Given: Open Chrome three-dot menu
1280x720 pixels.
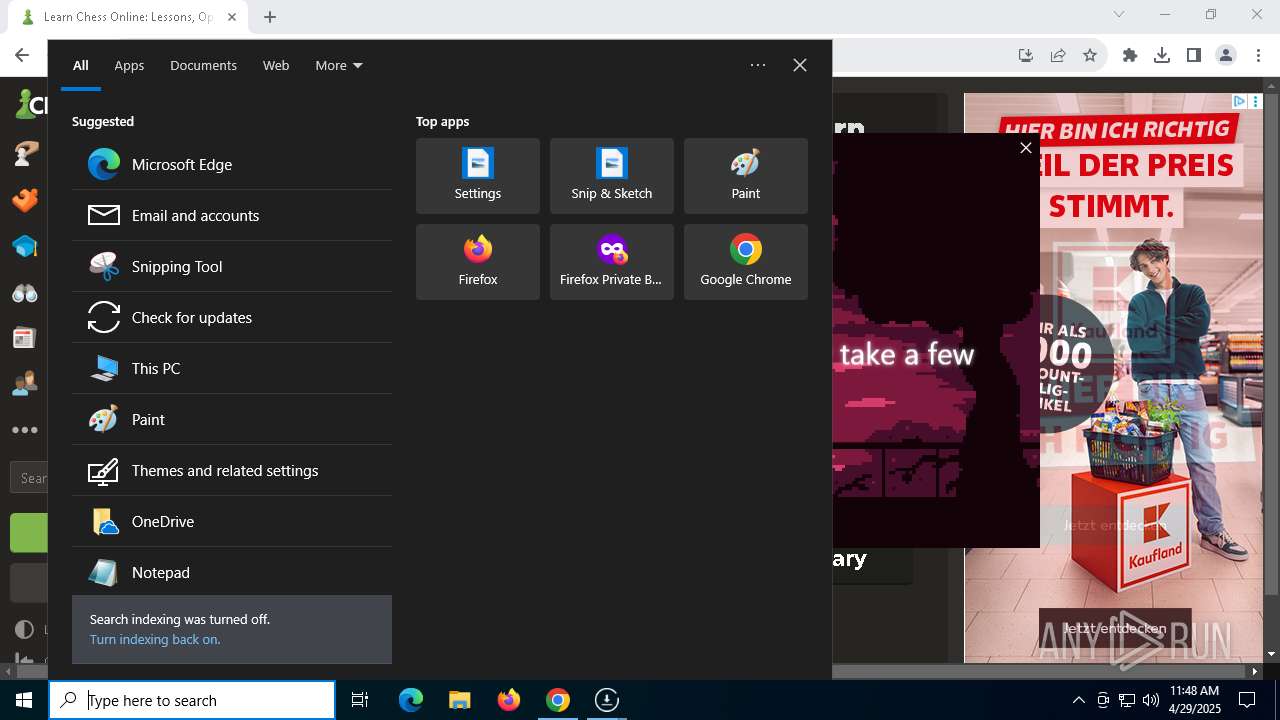Looking at the screenshot, I should (x=1258, y=56).
